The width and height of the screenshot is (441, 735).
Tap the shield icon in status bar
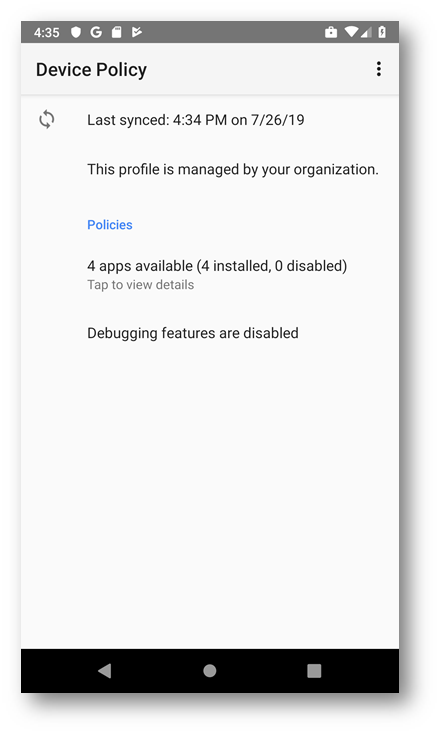point(76,32)
